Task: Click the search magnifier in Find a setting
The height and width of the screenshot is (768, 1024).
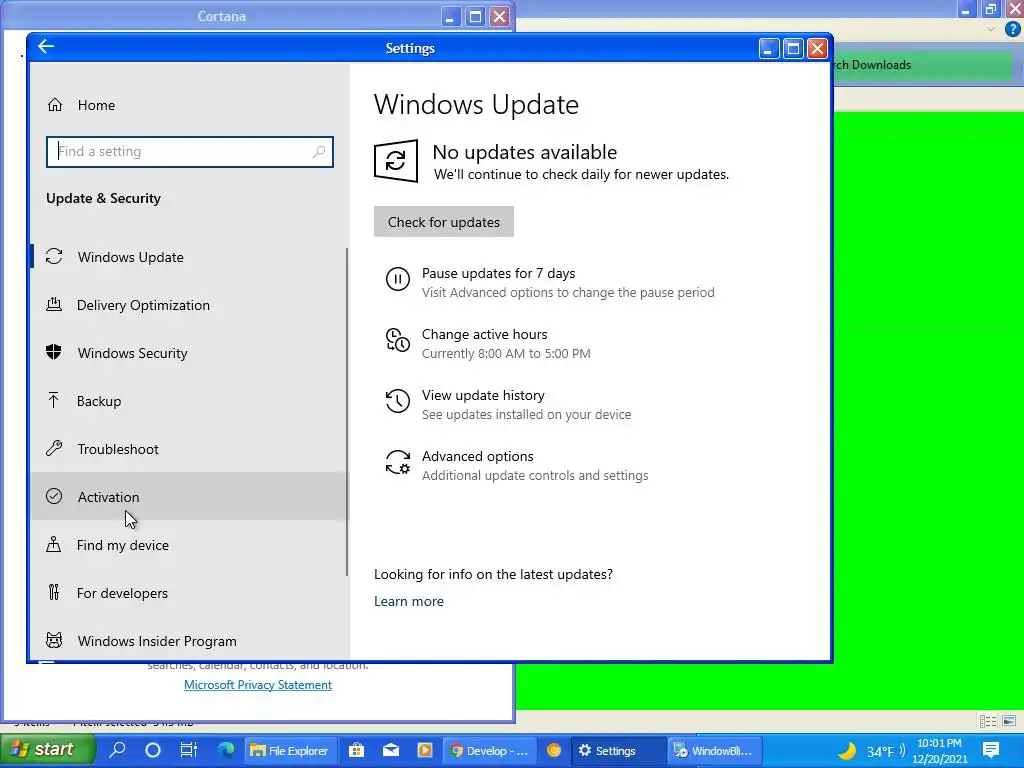Action: (319, 152)
